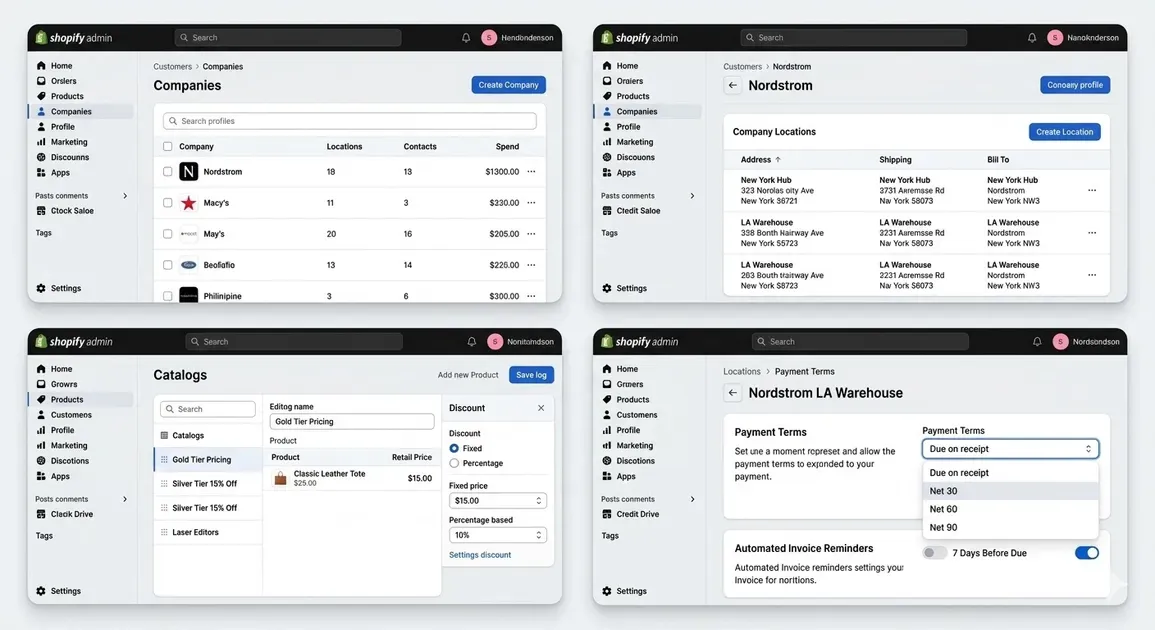This screenshot has height=630, width=1155.
Task: Open the Payment Terms dropdown
Action: (x=1010, y=449)
